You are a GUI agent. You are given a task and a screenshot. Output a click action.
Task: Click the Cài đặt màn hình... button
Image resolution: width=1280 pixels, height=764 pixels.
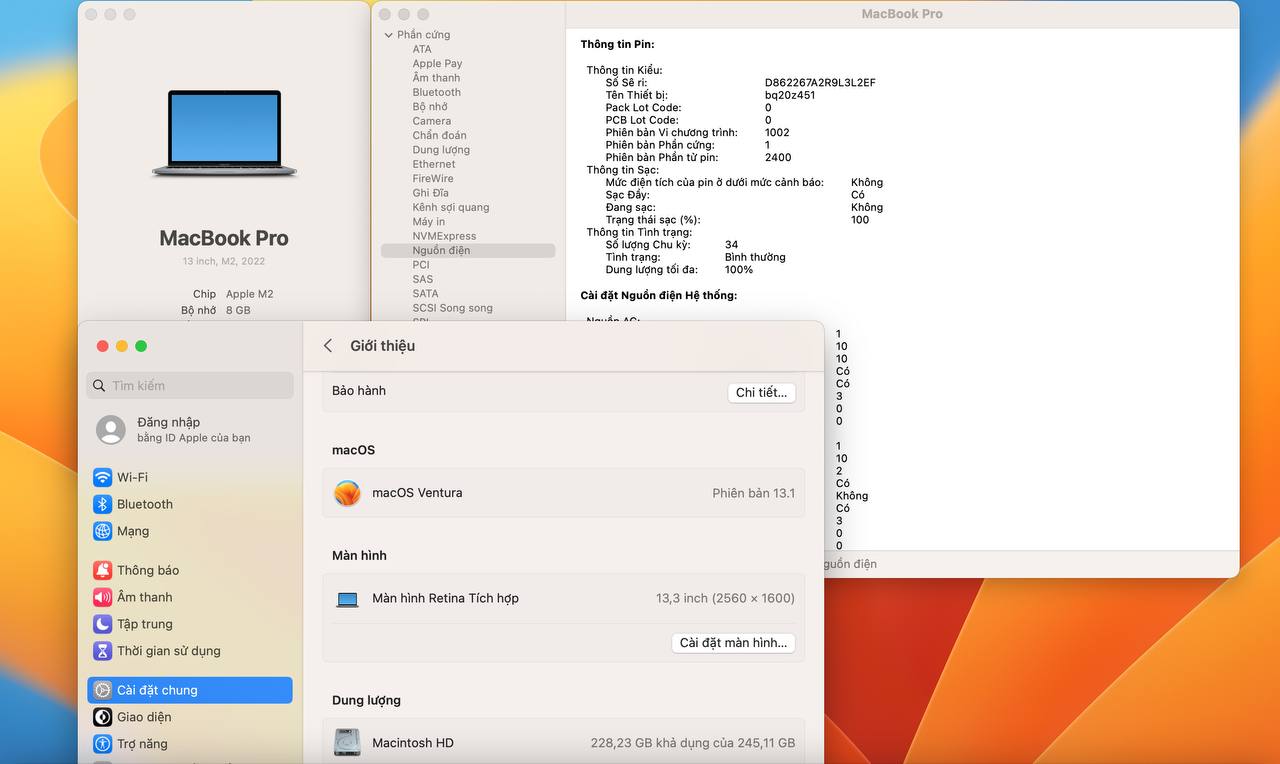click(x=733, y=643)
